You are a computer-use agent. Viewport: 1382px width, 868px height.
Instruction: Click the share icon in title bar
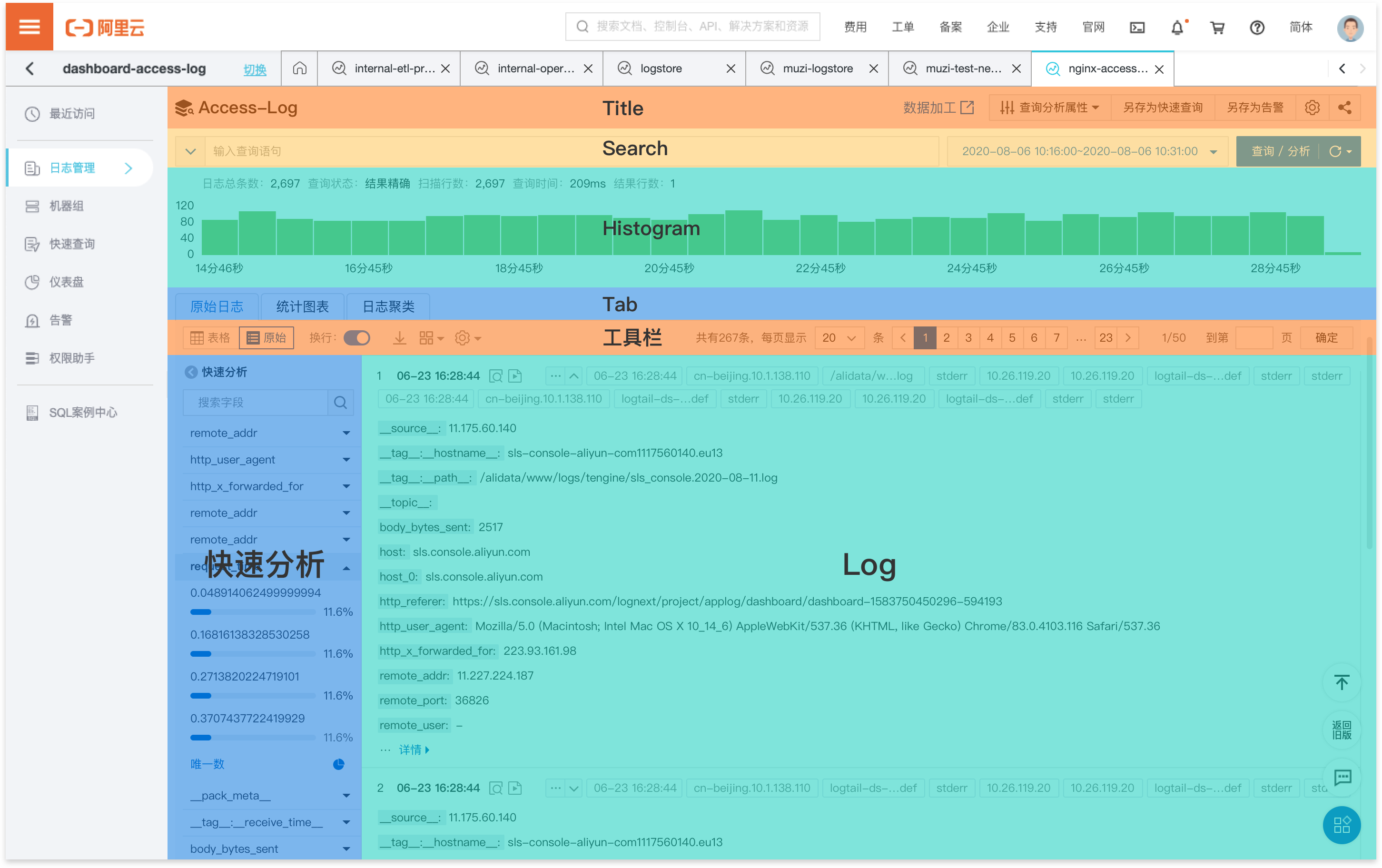(x=1344, y=108)
